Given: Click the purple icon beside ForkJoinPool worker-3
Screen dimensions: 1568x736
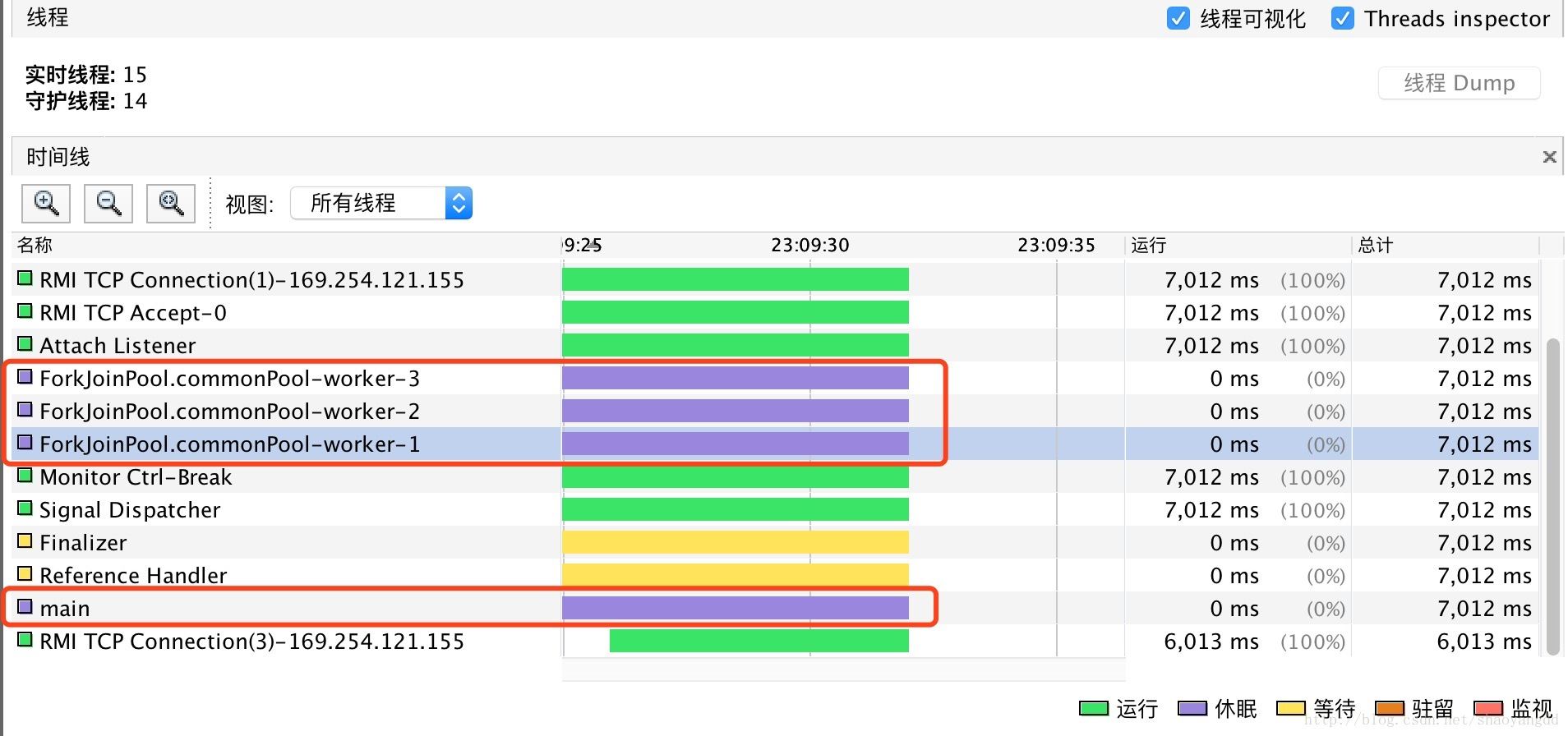Looking at the screenshot, I should [25, 377].
